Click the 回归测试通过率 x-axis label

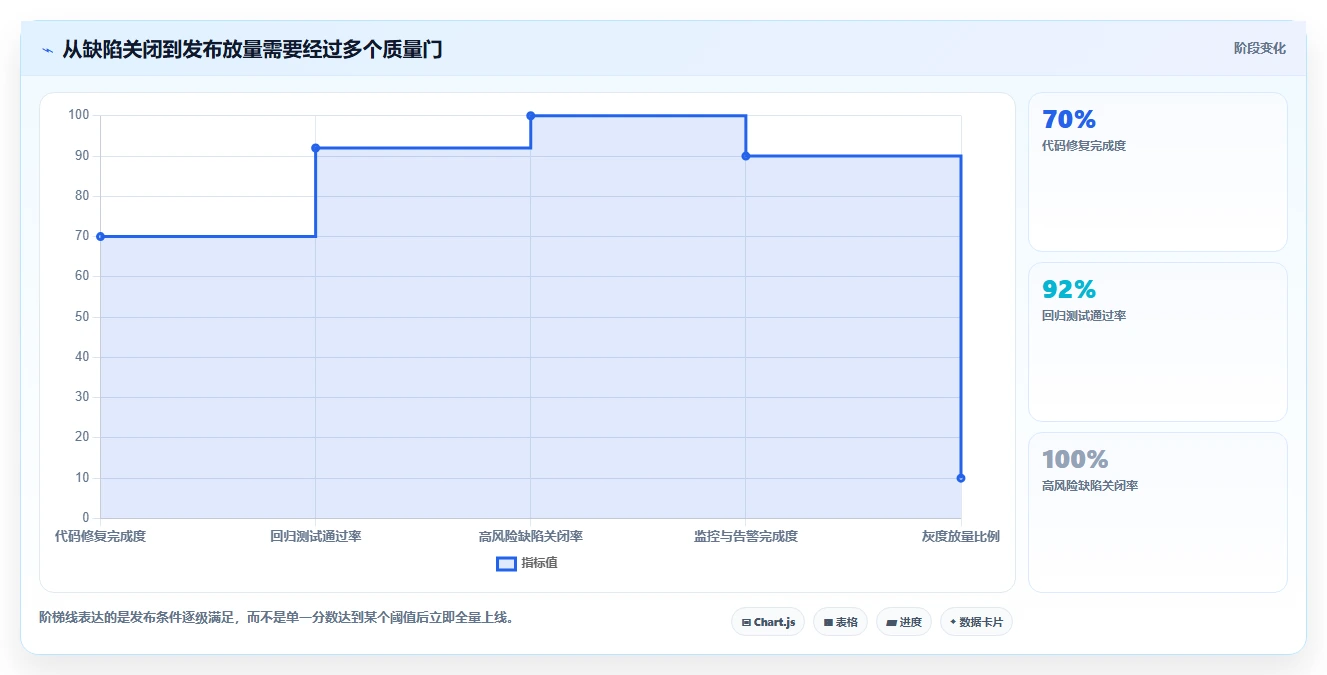click(315, 536)
